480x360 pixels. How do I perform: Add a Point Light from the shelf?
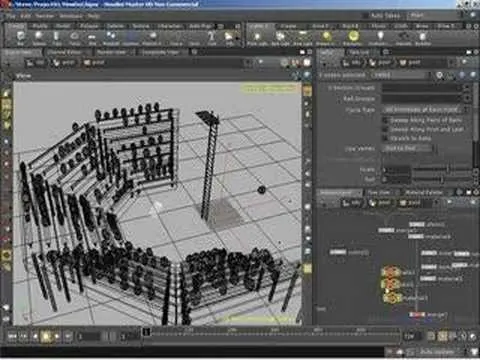coord(257,38)
